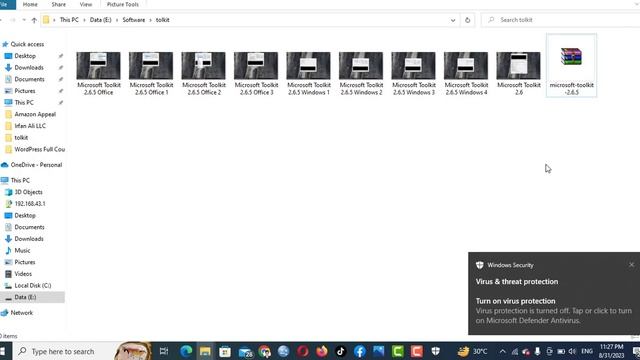Open Videos under This PC
This screenshot has height=360, width=640.
pyautogui.click(x=23, y=274)
